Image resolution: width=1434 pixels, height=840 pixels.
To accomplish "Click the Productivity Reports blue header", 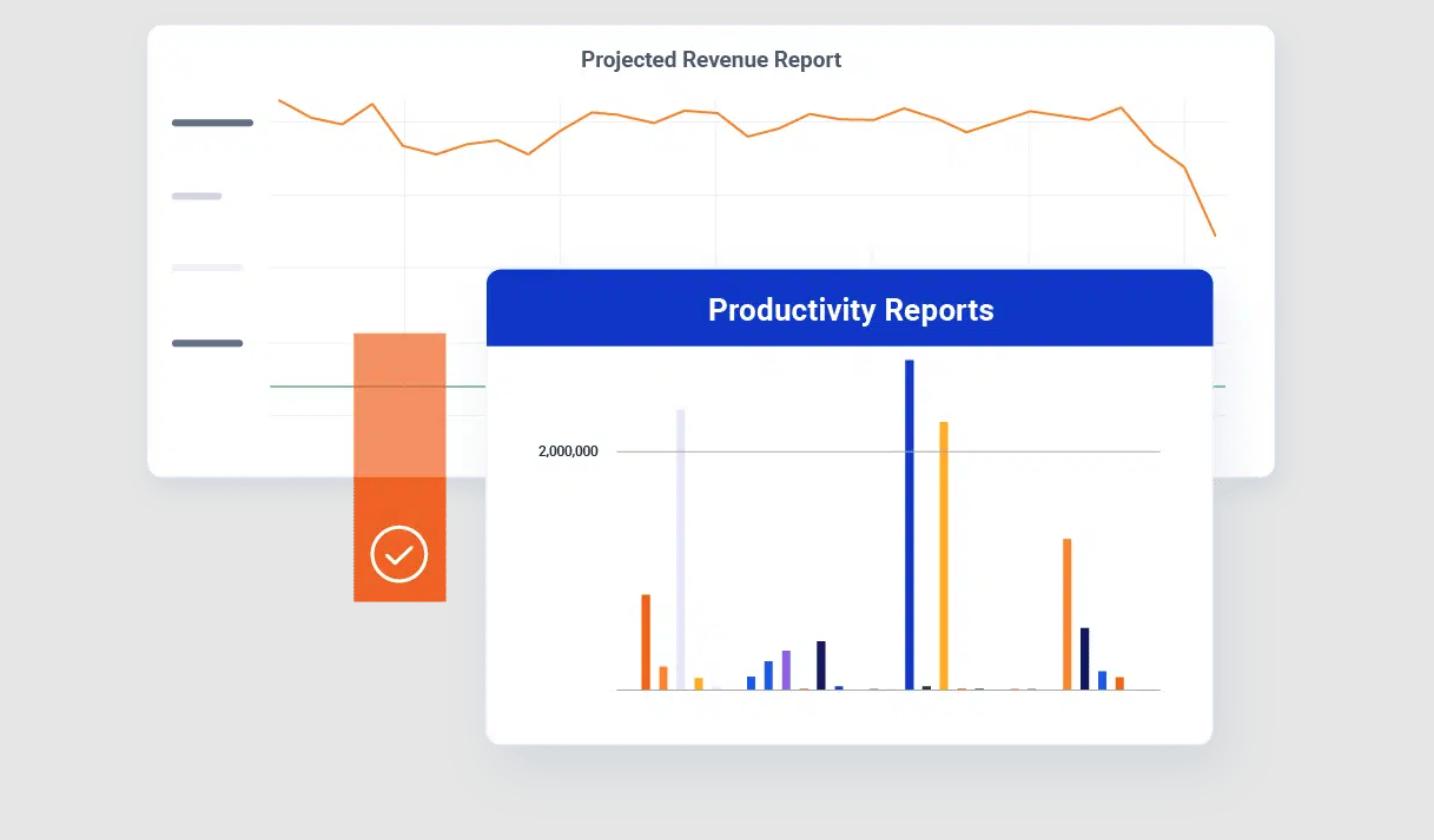I will point(849,309).
